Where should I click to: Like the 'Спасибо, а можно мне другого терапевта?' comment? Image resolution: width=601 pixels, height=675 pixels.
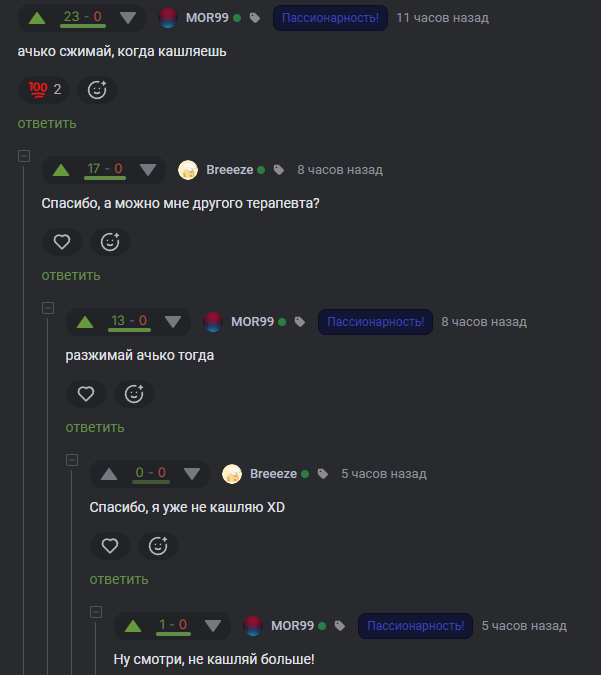tap(62, 242)
